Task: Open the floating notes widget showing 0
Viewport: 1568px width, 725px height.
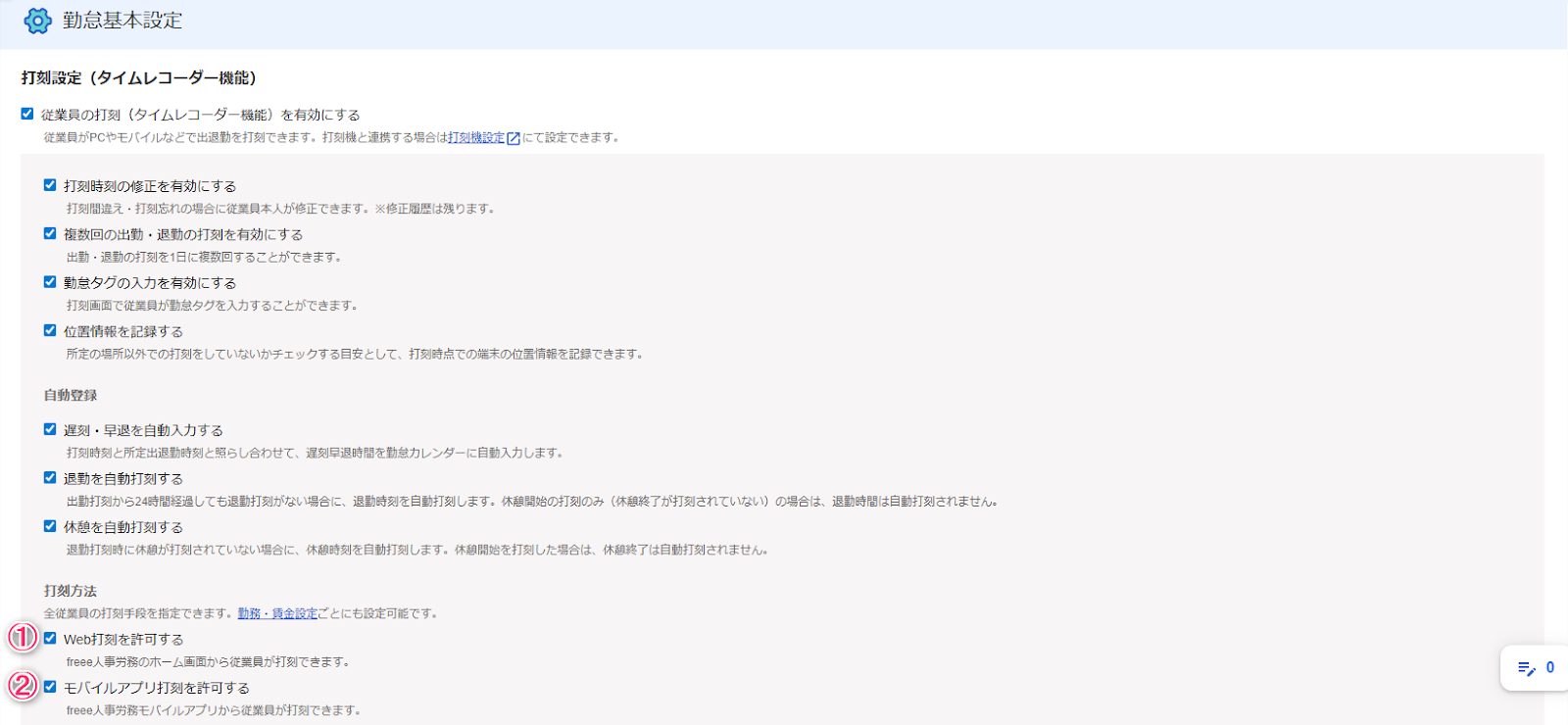Action: pyautogui.click(x=1535, y=668)
